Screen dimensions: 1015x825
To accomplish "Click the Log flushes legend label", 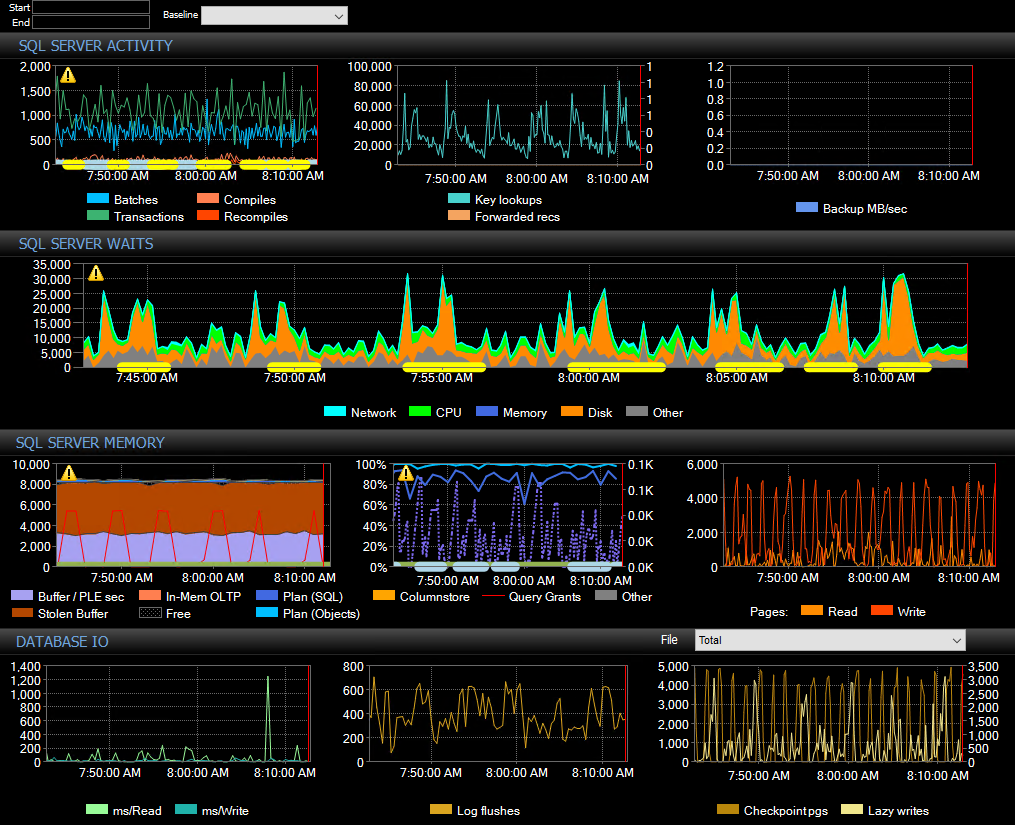I will coord(487,810).
